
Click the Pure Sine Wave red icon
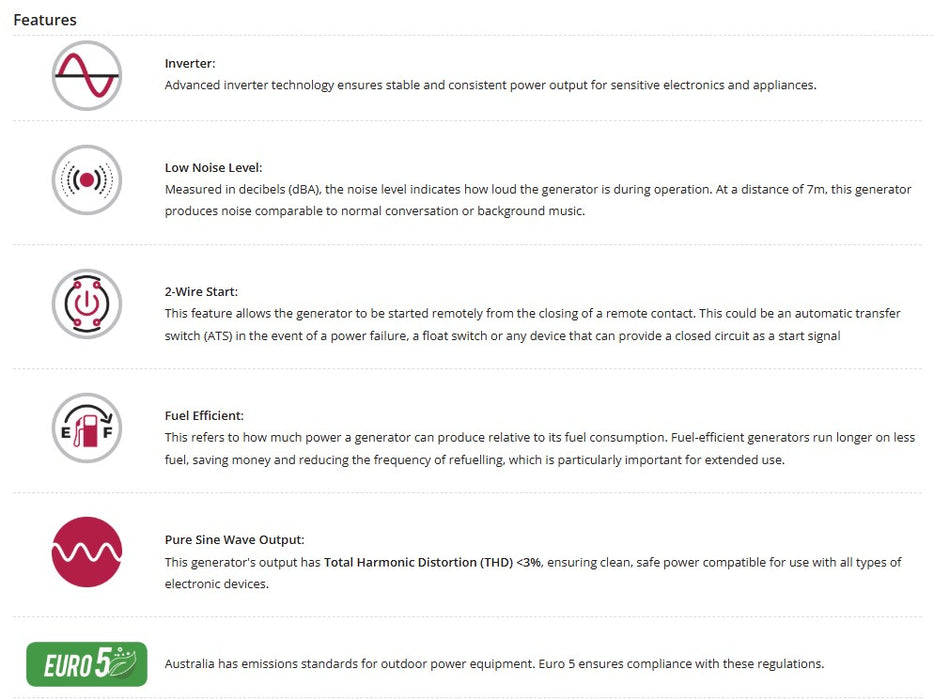pyautogui.click(x=87, y=552)
